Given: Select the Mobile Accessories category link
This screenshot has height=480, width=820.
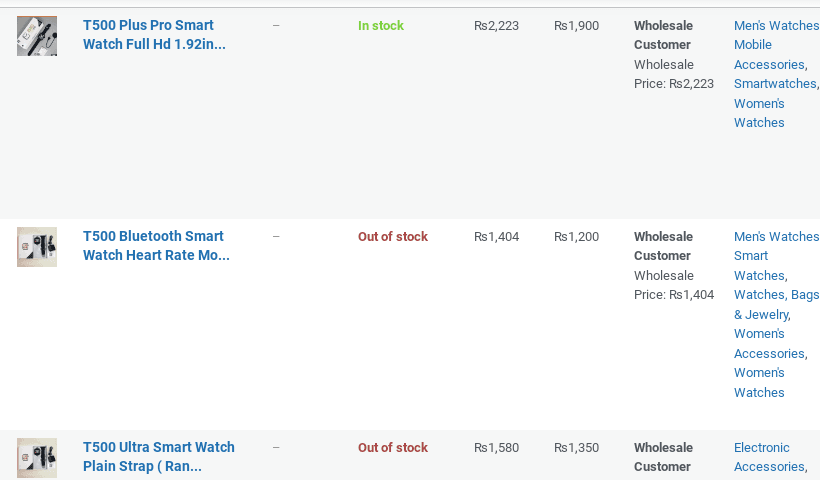Looking at the screenshot, I should click(768, 54).
